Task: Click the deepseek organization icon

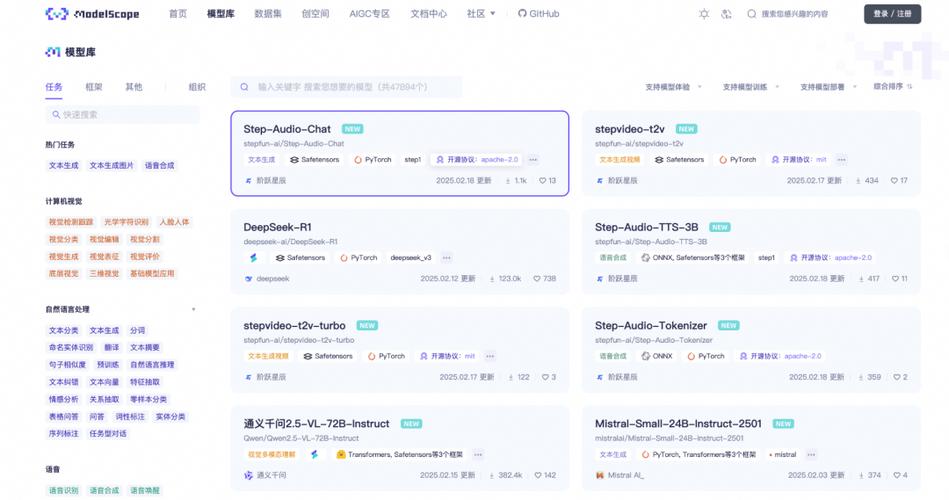Action: 248,279
